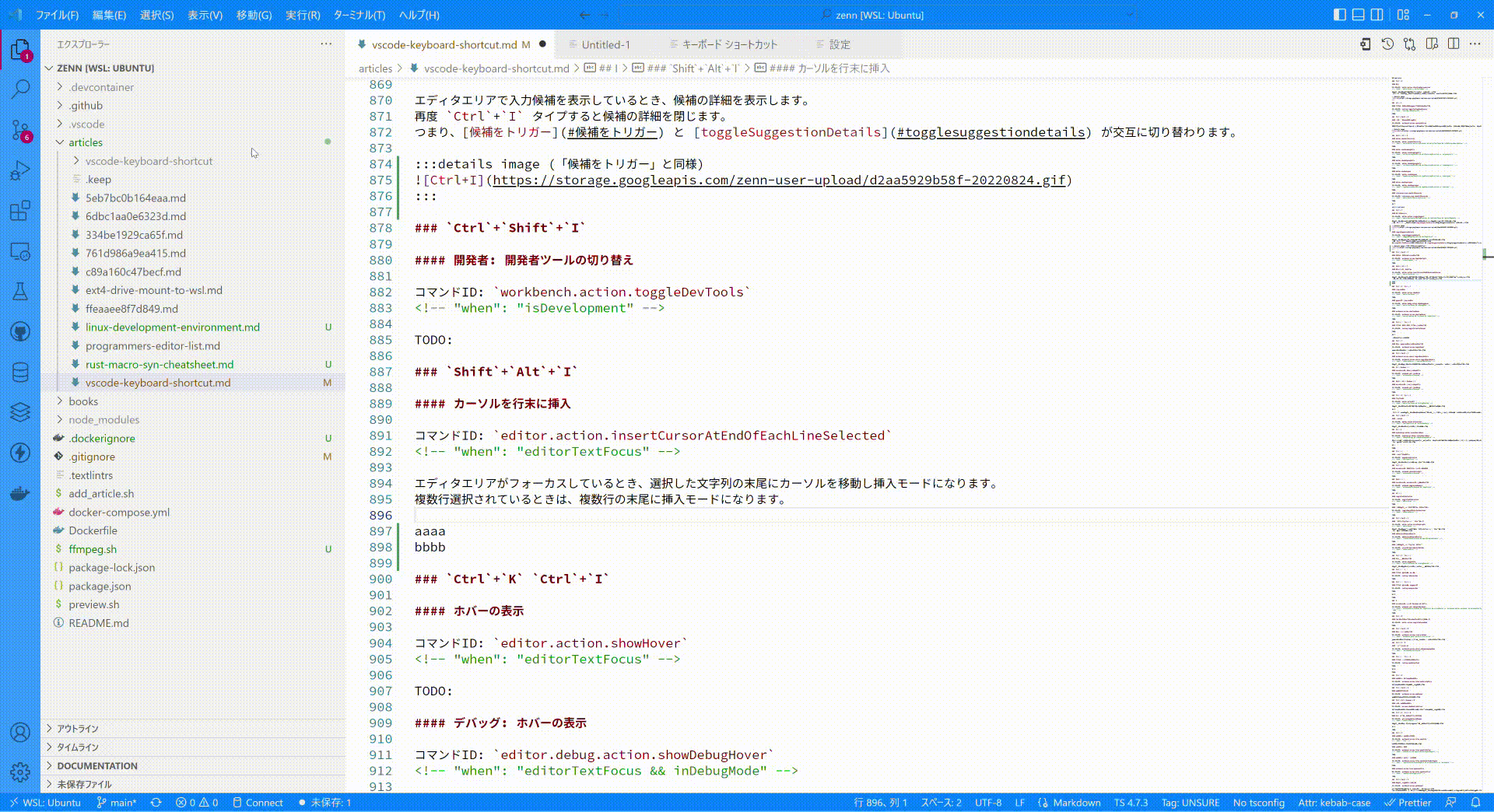This screenshot has width=1494, height=812.
Task: Open the Accounts icon
Action: (x=20, y=732)
